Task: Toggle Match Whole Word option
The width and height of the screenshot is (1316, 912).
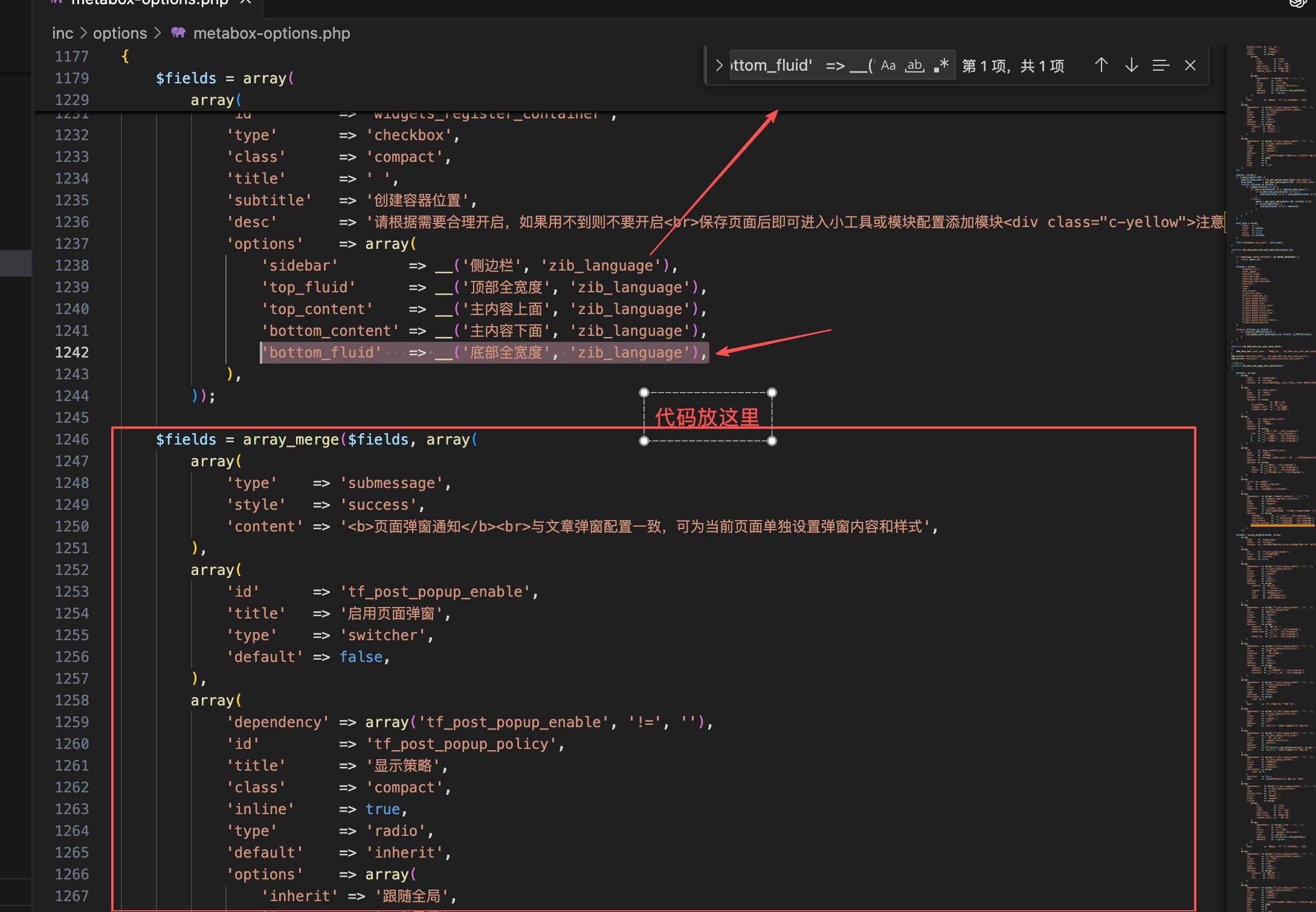Action: 915,65
